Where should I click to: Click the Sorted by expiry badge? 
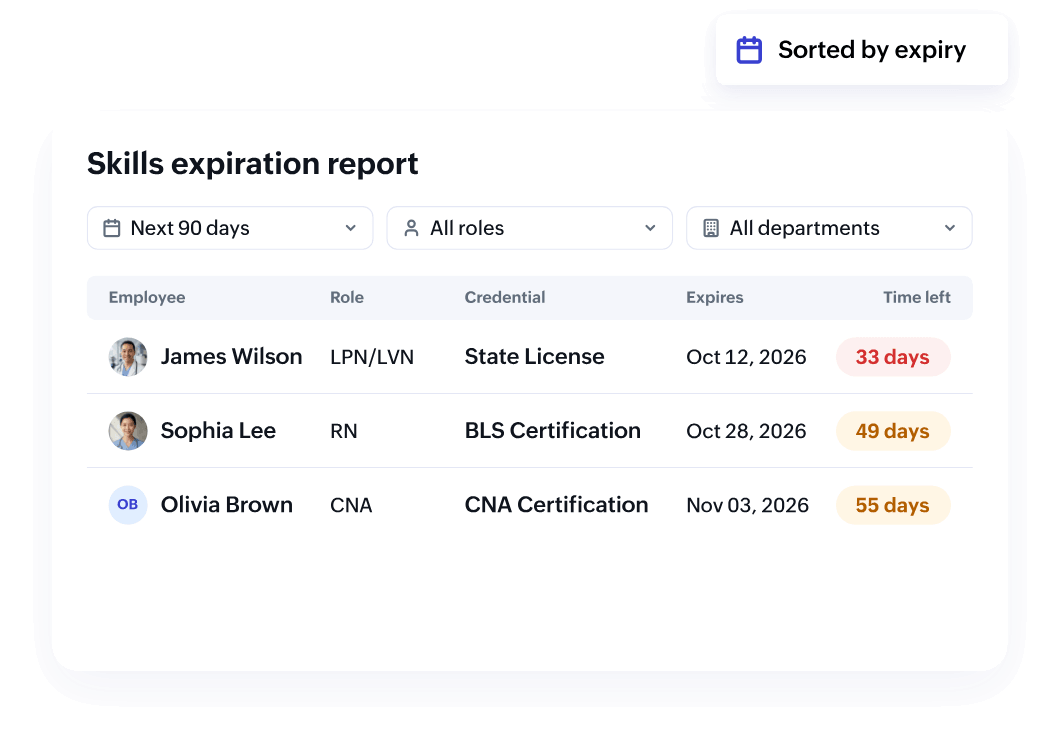click(x=861, y=50)
